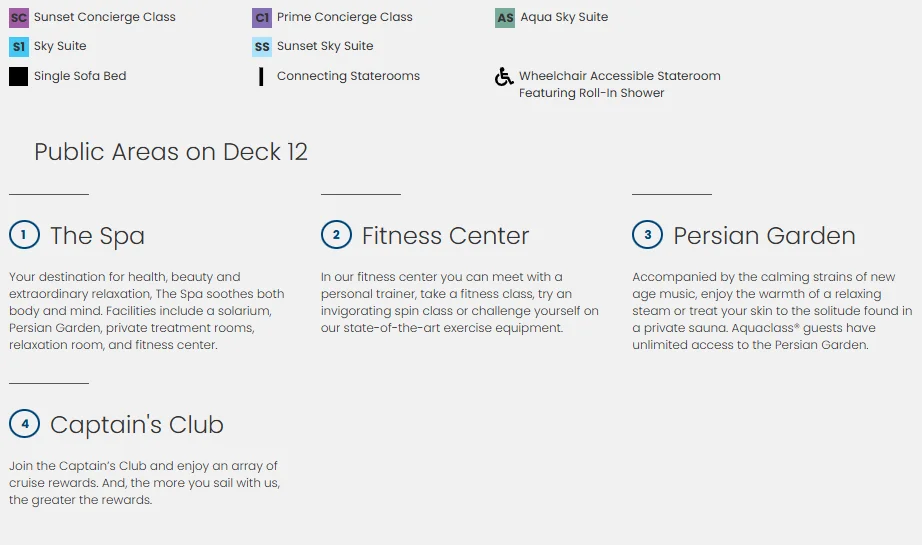The width and height of the screenshot is (922, 545).
Task: Click the number 2 circle beside Fitness Center
Action: coord(336,235)
